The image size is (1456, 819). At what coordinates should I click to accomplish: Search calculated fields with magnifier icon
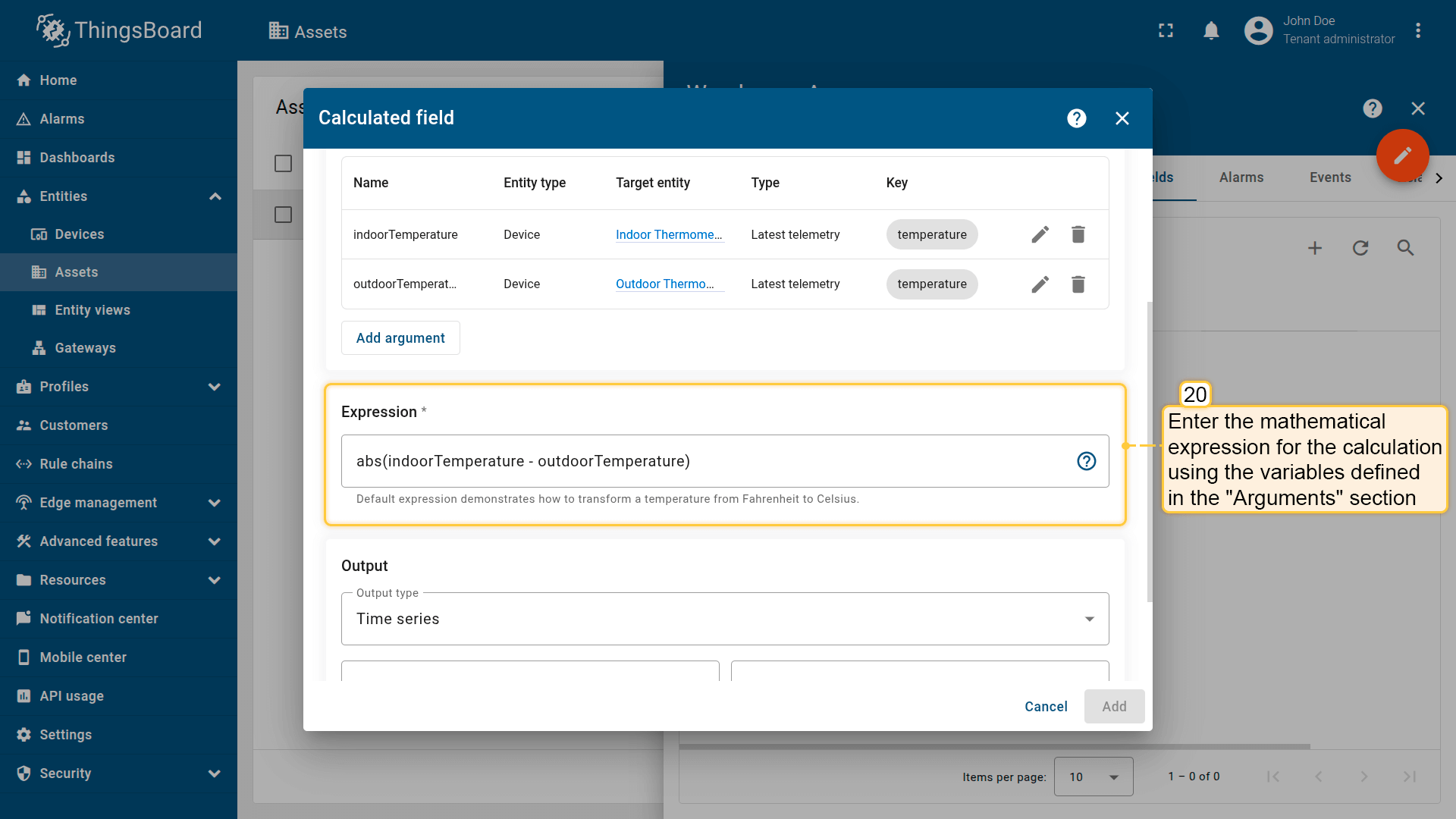click(1405, 248)
